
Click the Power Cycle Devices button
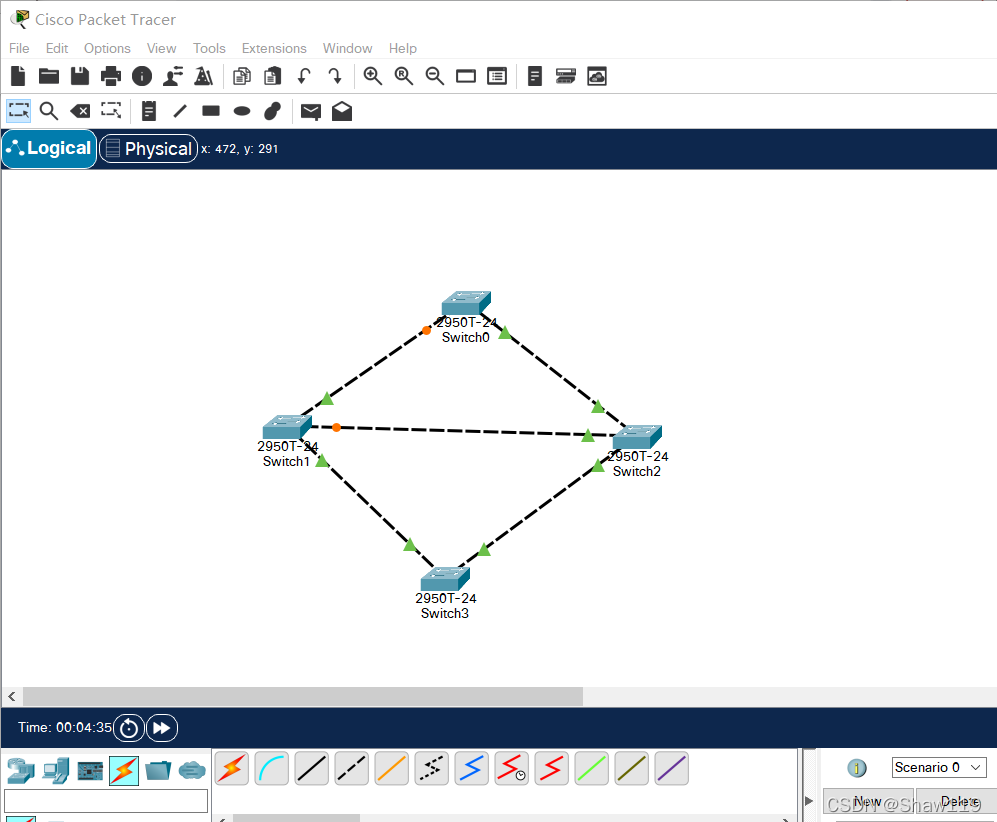click(129, 728)
